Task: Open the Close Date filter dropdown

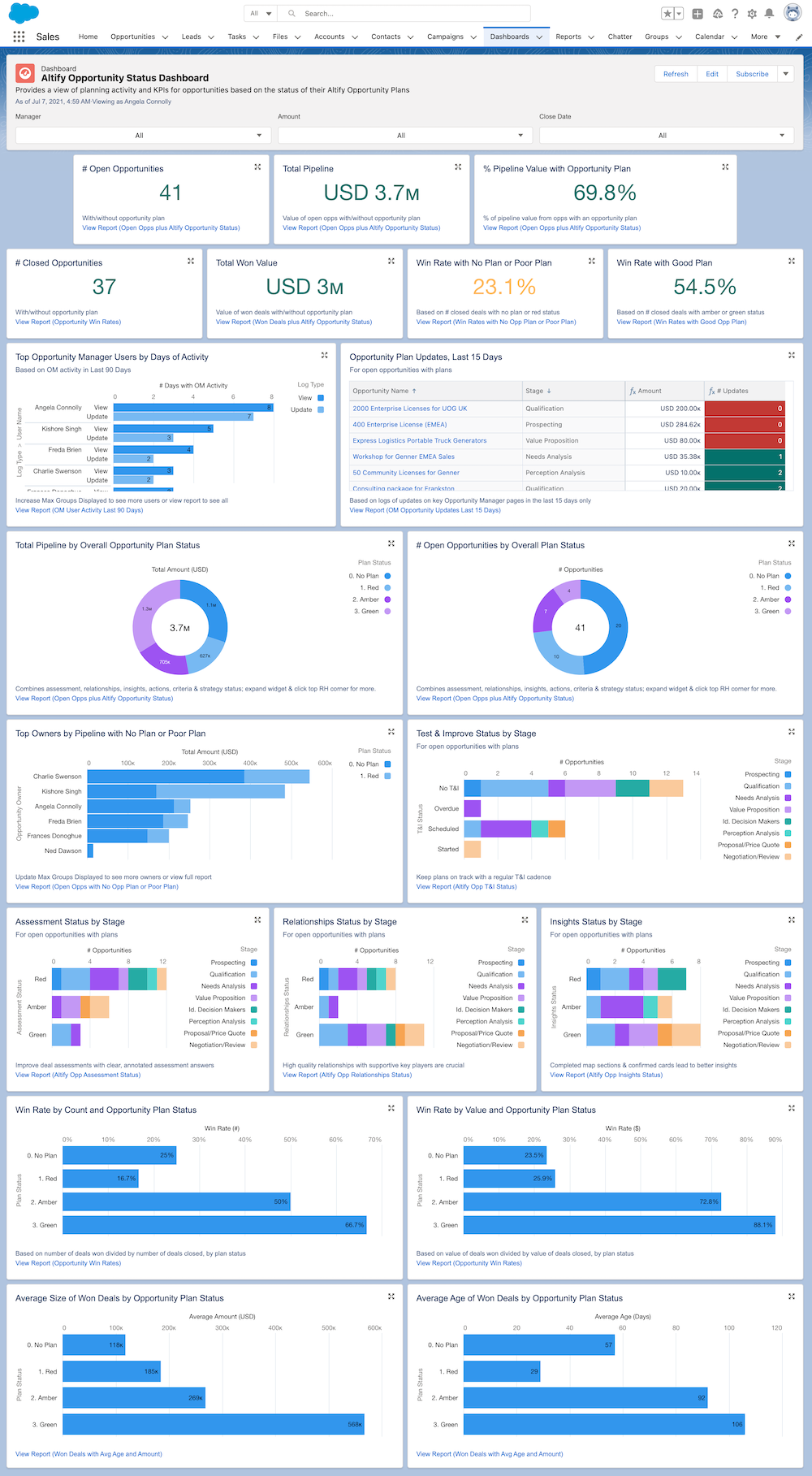Action: tap(667, 136)
